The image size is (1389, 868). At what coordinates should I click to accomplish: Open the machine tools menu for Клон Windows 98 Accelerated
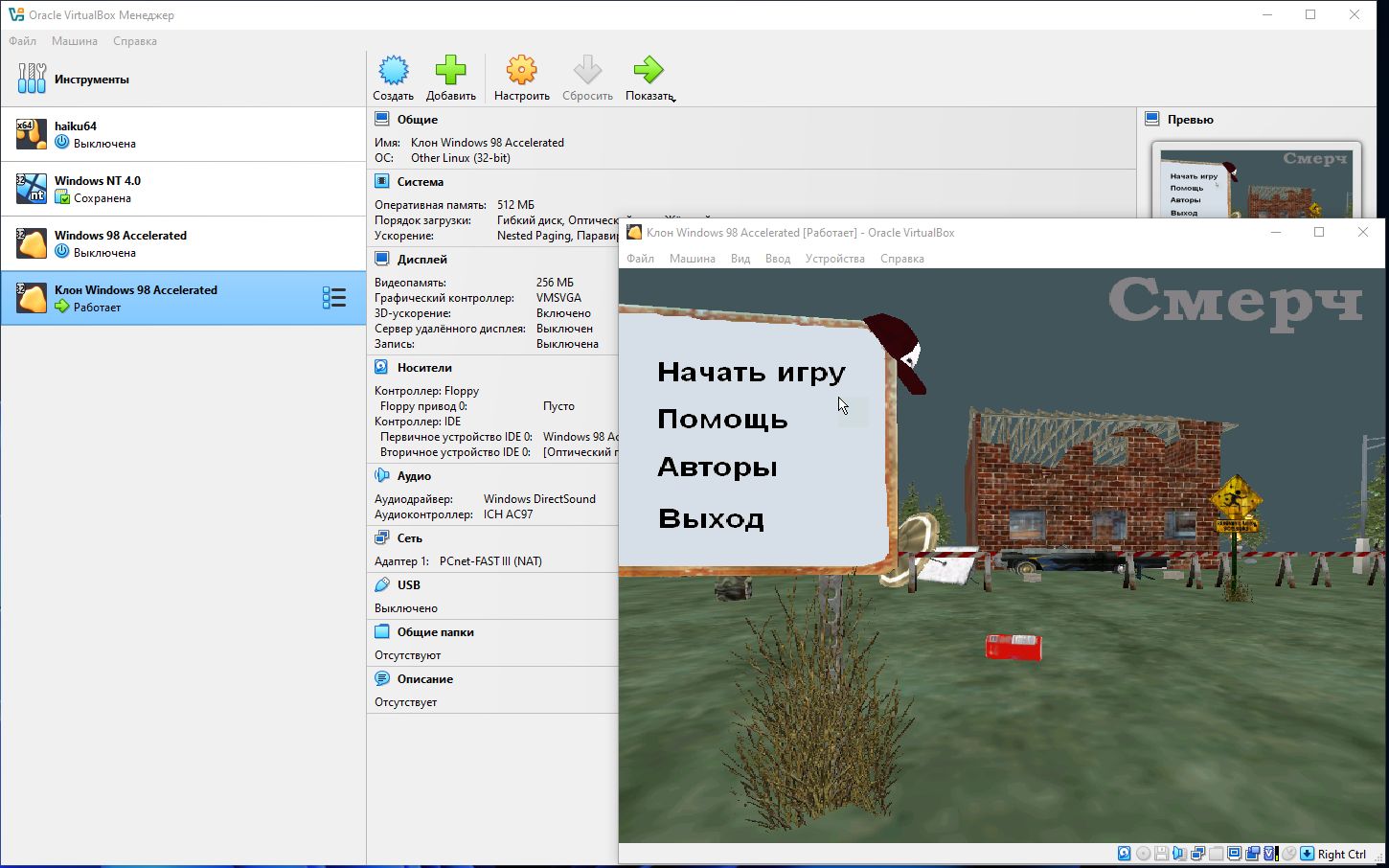[x=334, y=298]
